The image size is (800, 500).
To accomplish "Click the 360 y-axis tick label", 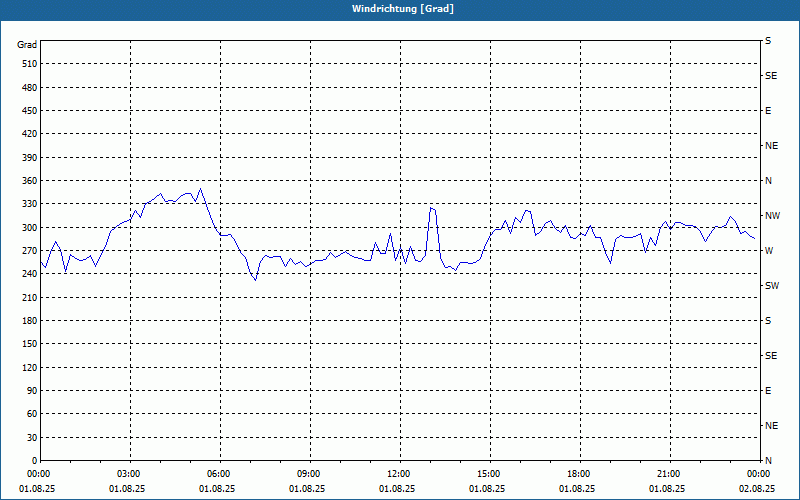I will [30, 181].
